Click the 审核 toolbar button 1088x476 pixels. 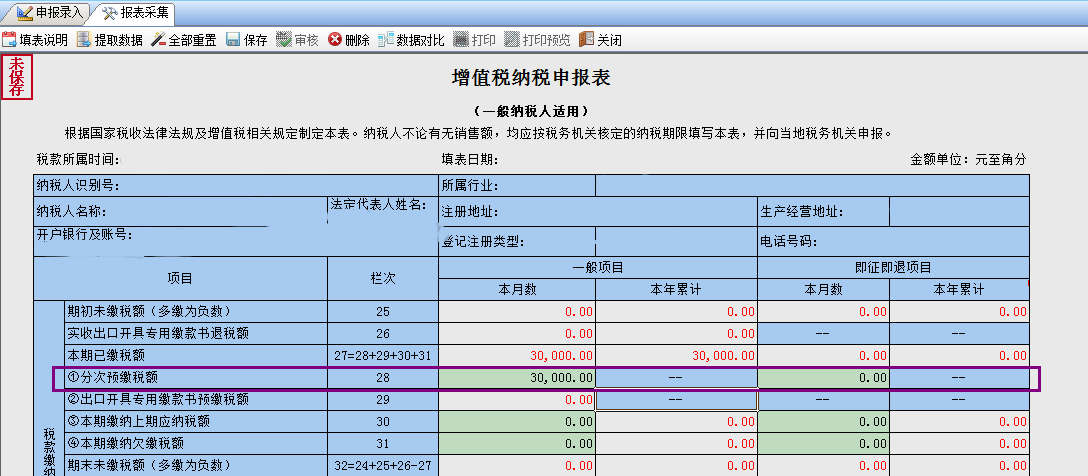297,40
